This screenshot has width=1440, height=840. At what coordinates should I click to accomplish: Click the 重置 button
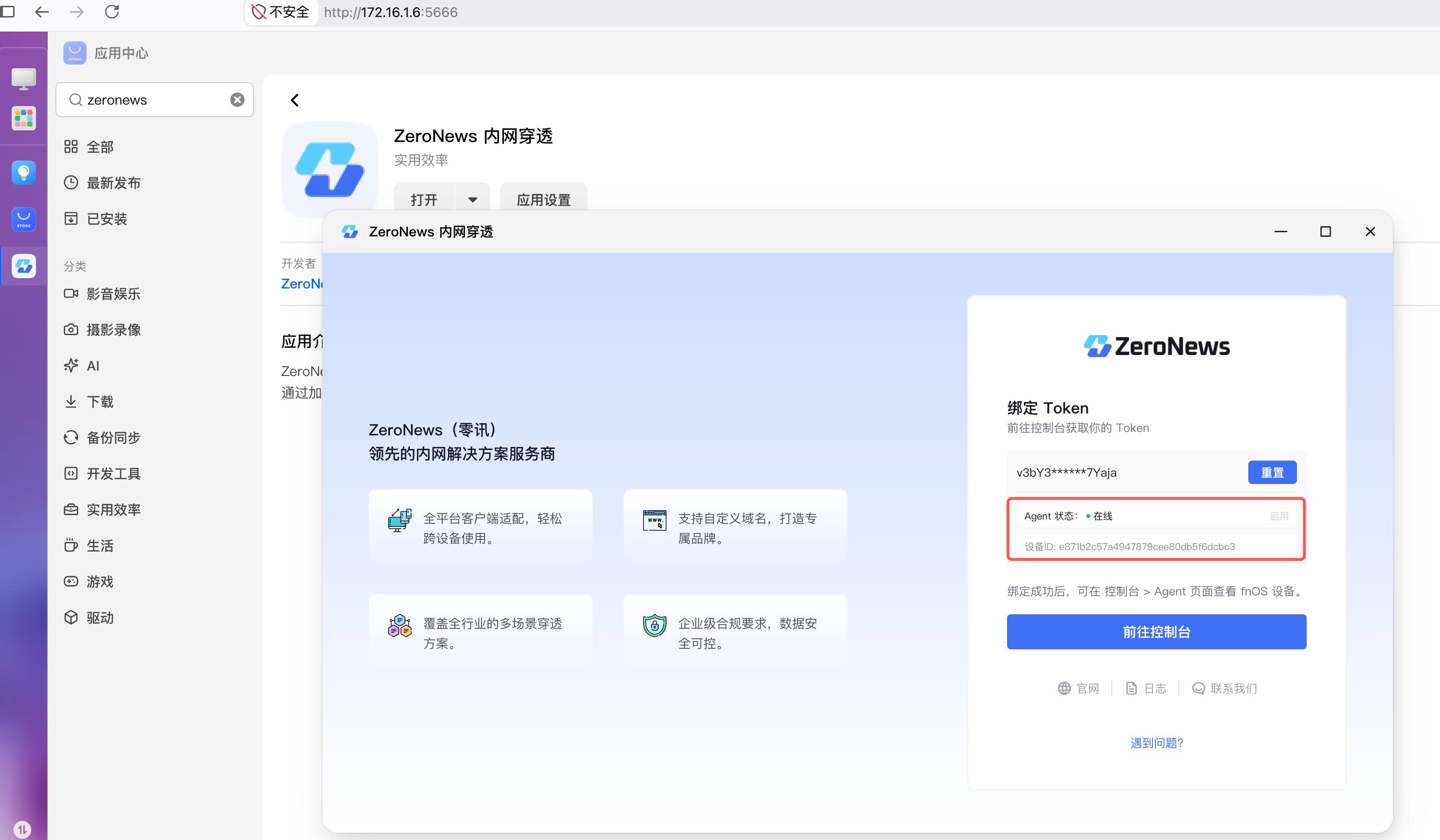(1272, 473)
